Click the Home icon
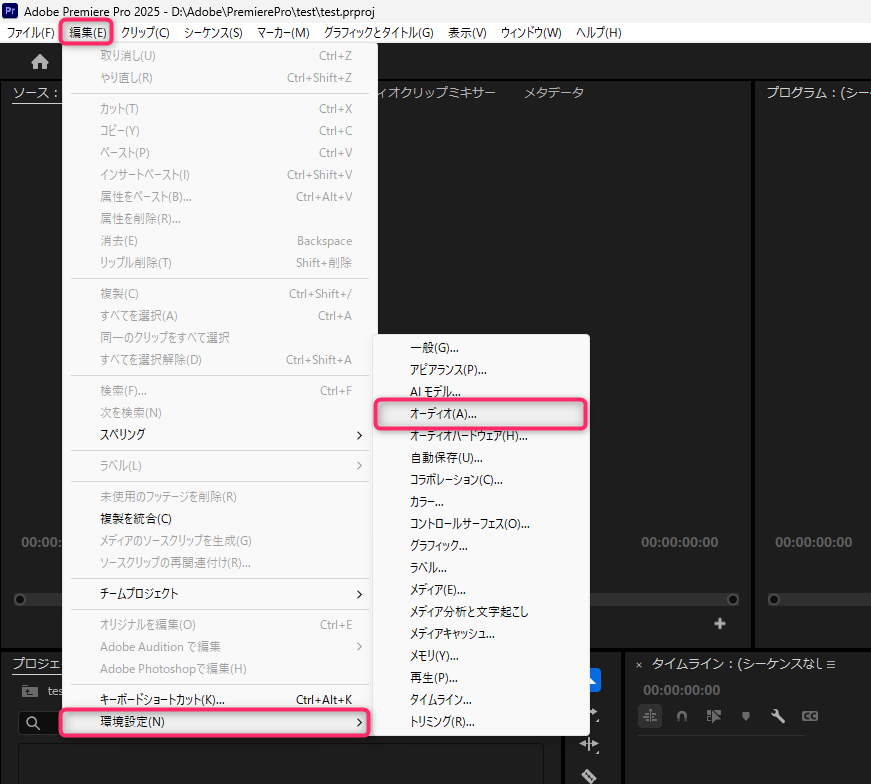This screenshot has width=871, height=784. coord(40,62)
